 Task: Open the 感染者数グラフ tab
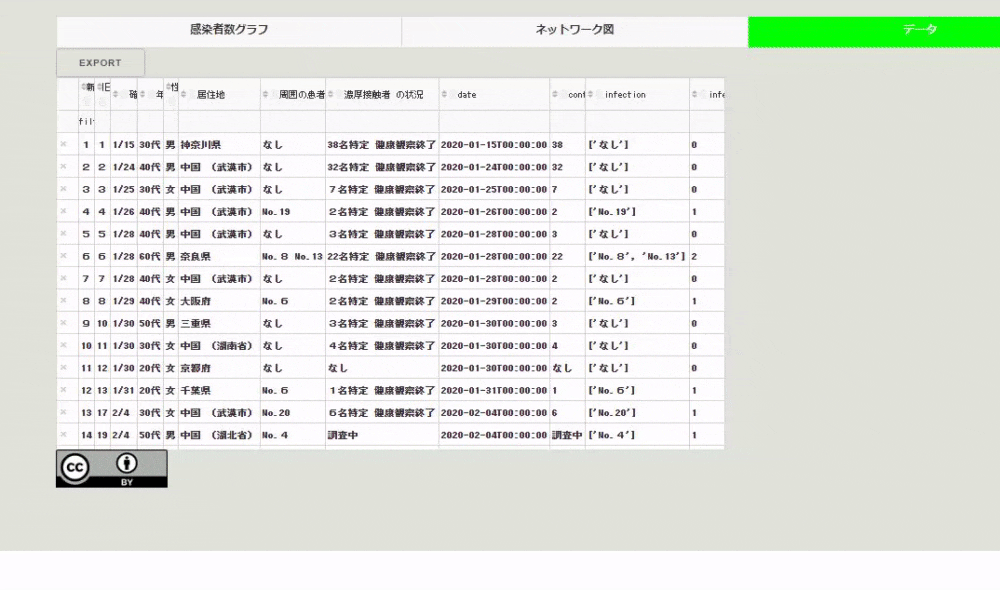pyautogui.click(x=228, y=30)
